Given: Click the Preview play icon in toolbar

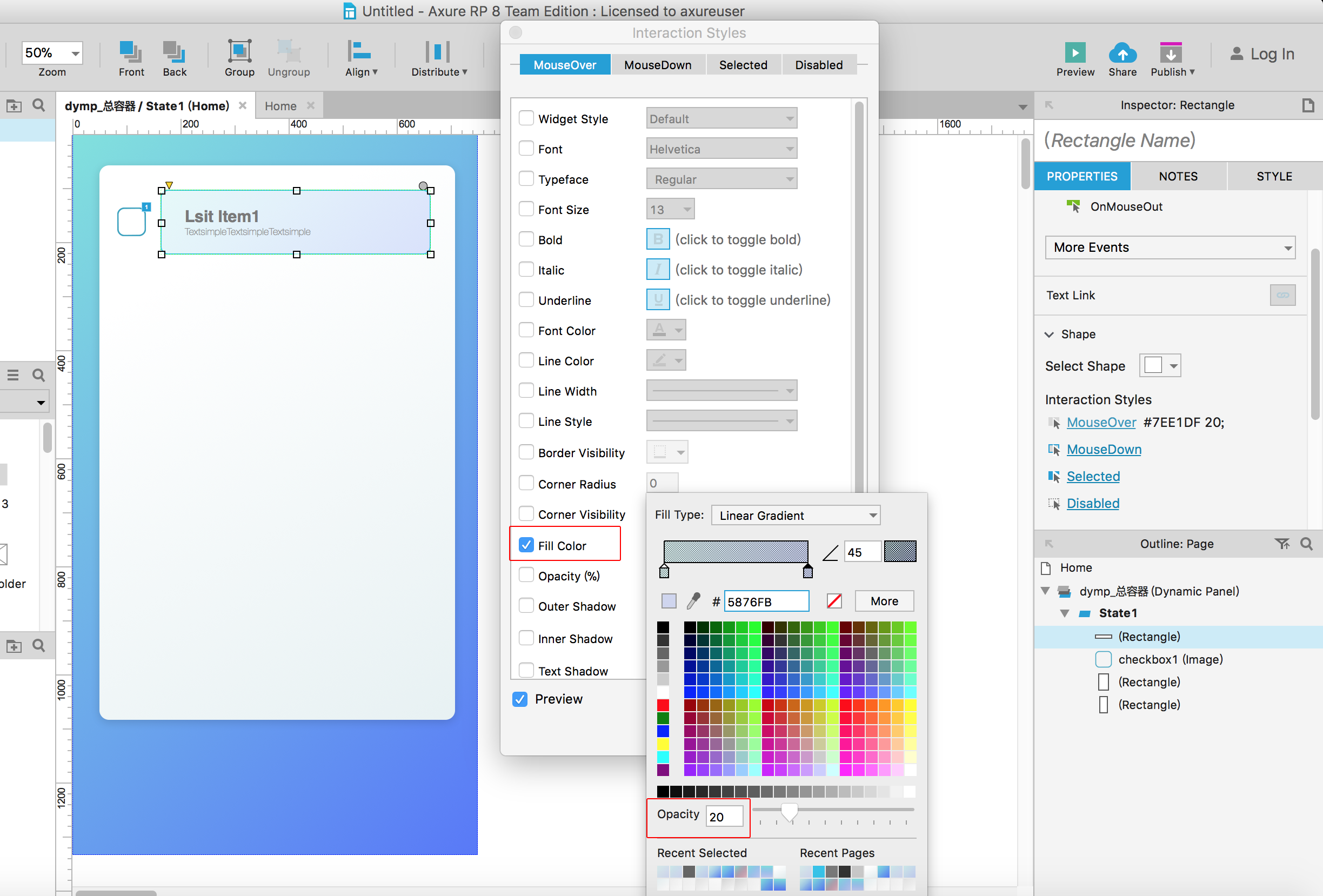Looking at the screenshot, I should (1075, 53).
